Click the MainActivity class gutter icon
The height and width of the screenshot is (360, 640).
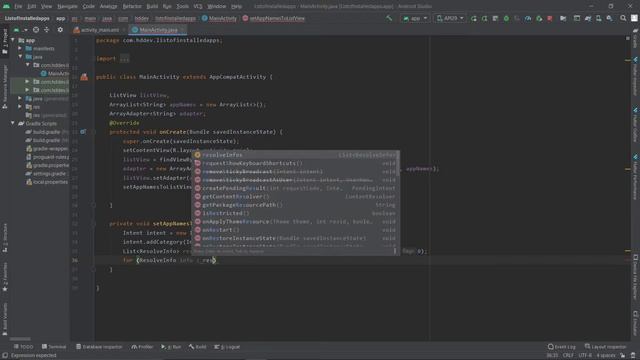coord(84,77)
